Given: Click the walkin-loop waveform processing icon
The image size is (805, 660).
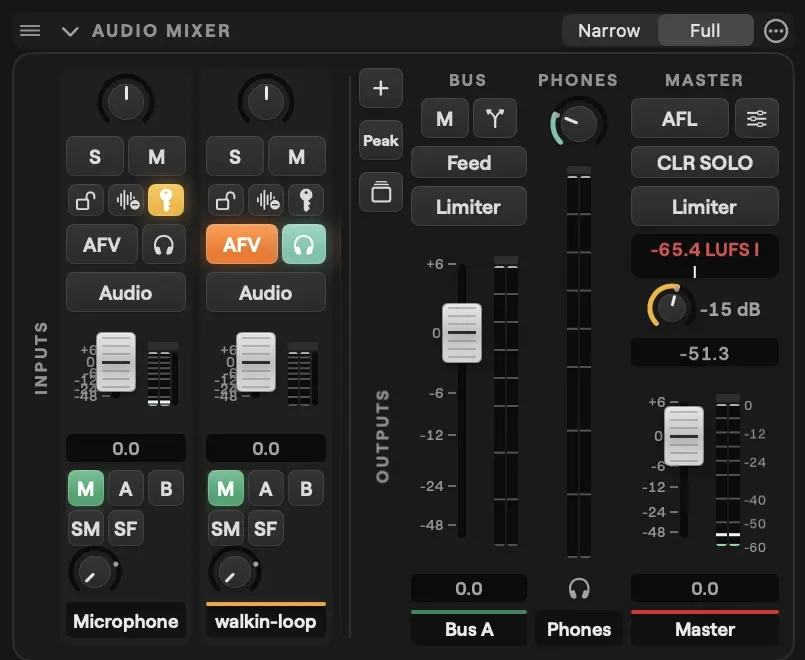Looking at the screenshot, I should pos(266,200).
